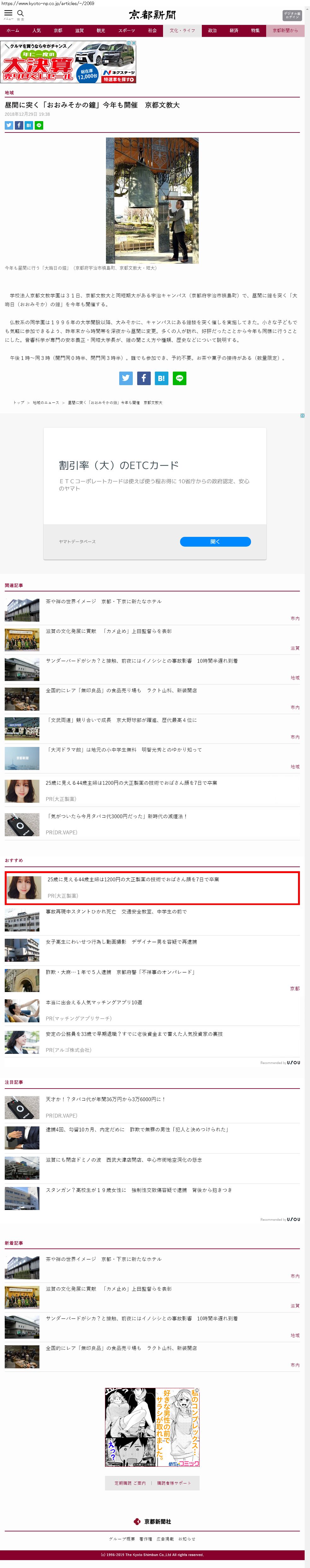
Task: Go to the 滋賀 navigation tab
Action: coord(79,30)
